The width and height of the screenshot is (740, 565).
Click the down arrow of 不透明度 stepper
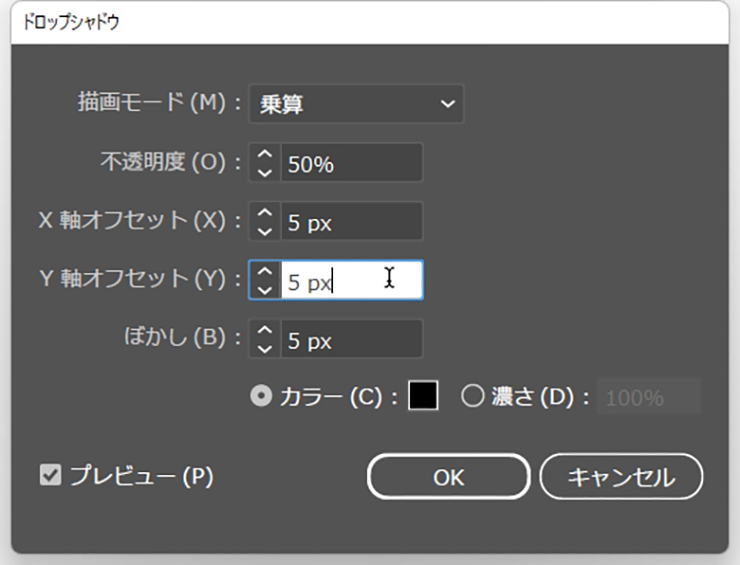click(264, 171)
